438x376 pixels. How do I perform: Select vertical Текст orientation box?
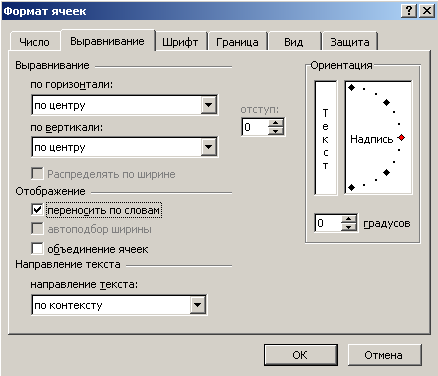coord(326,138)
